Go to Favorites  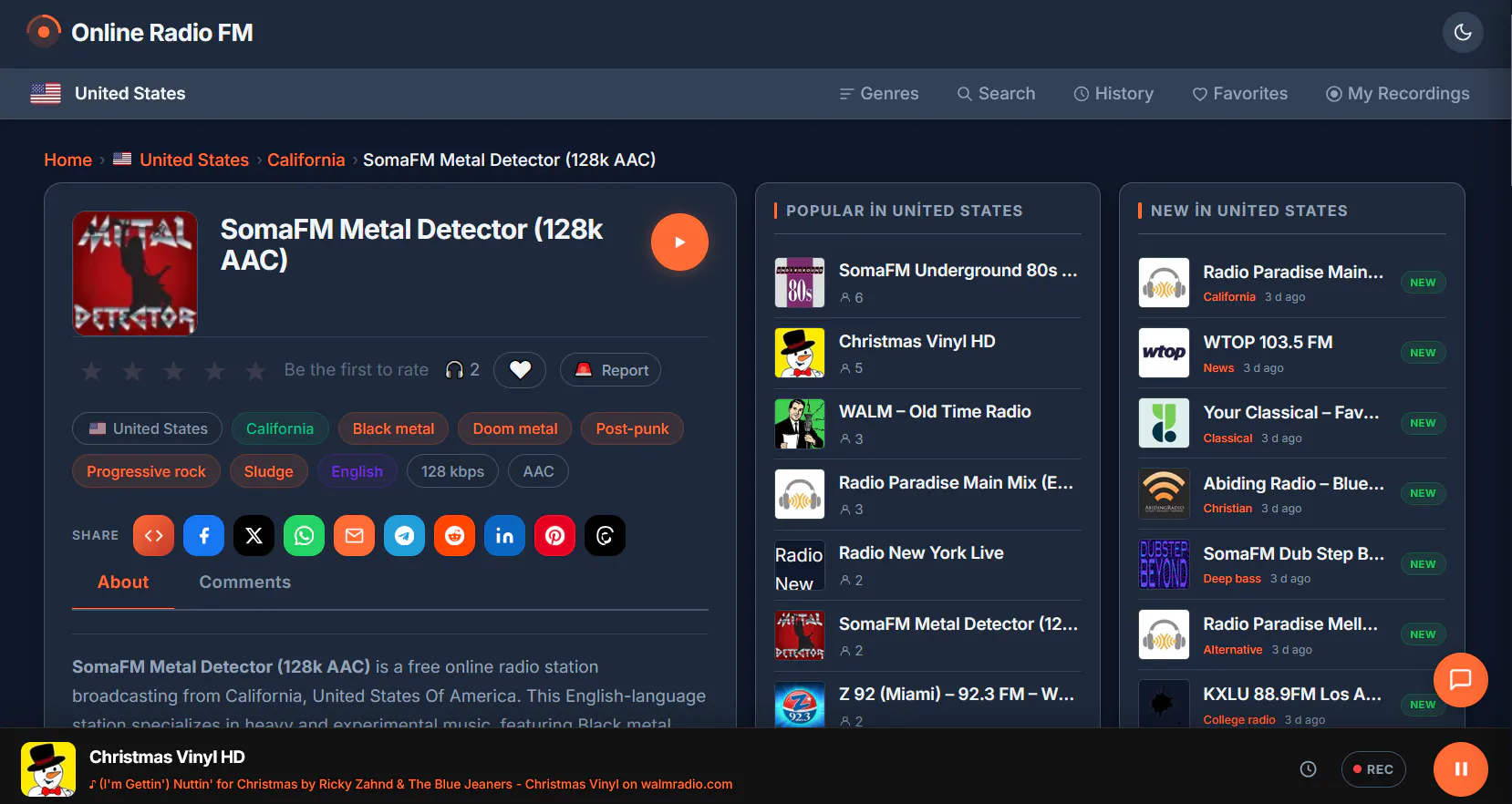1240,94
